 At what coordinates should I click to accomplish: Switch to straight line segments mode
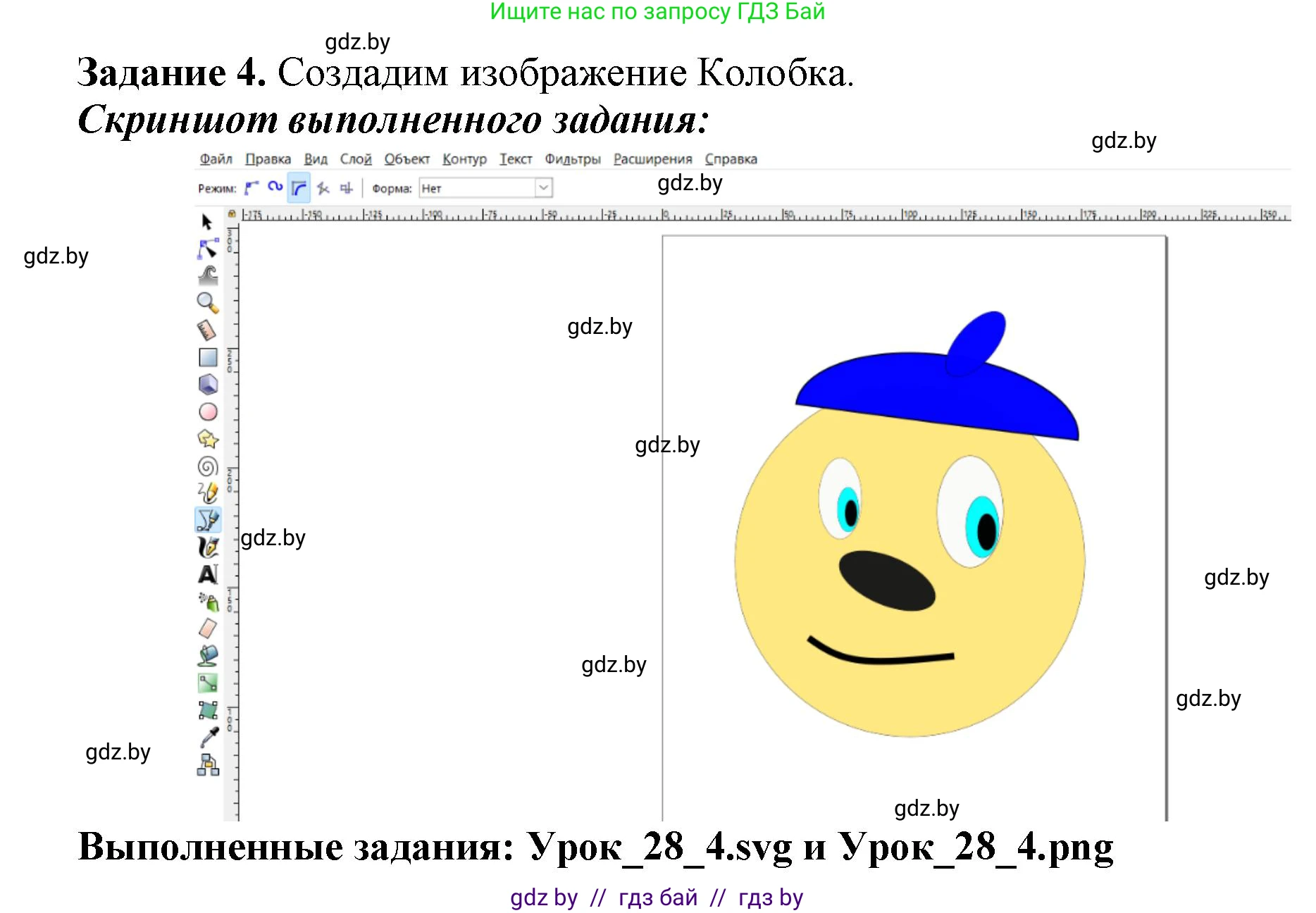322,187
